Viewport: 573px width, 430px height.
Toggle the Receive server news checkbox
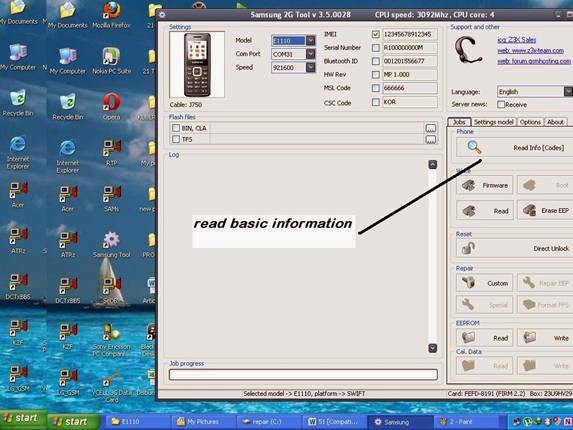501,104
